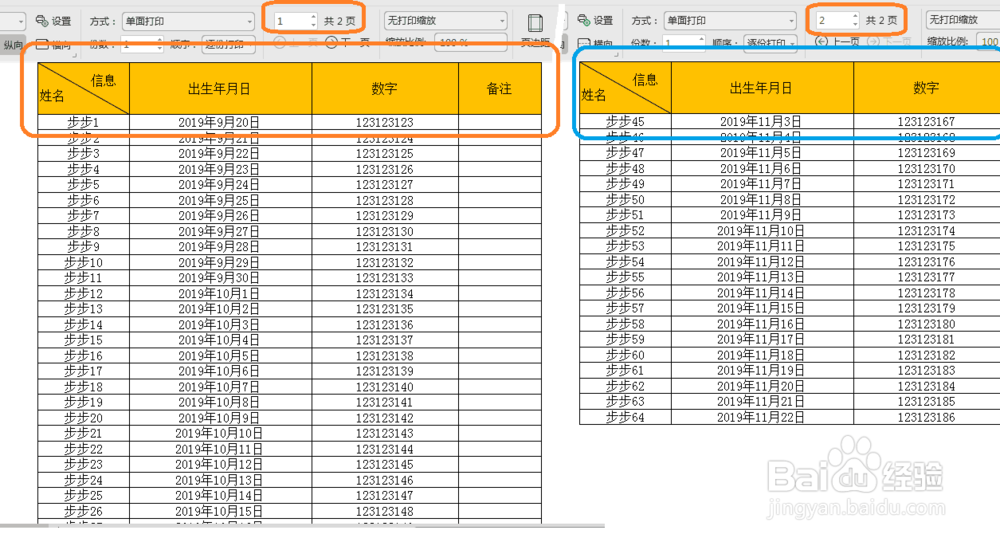Click the 2019年9月20日 date cell
This screenshot has width=1000, height=542.
[x=219, y=122]
